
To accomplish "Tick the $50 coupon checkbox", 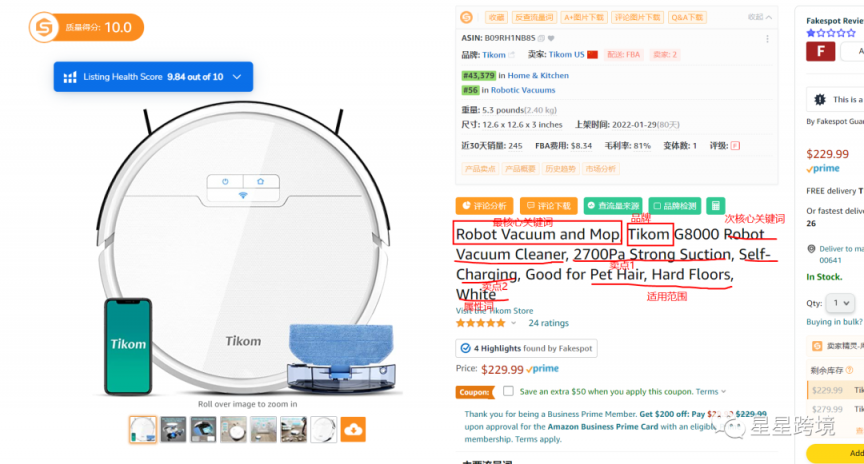I will point(508,391).
